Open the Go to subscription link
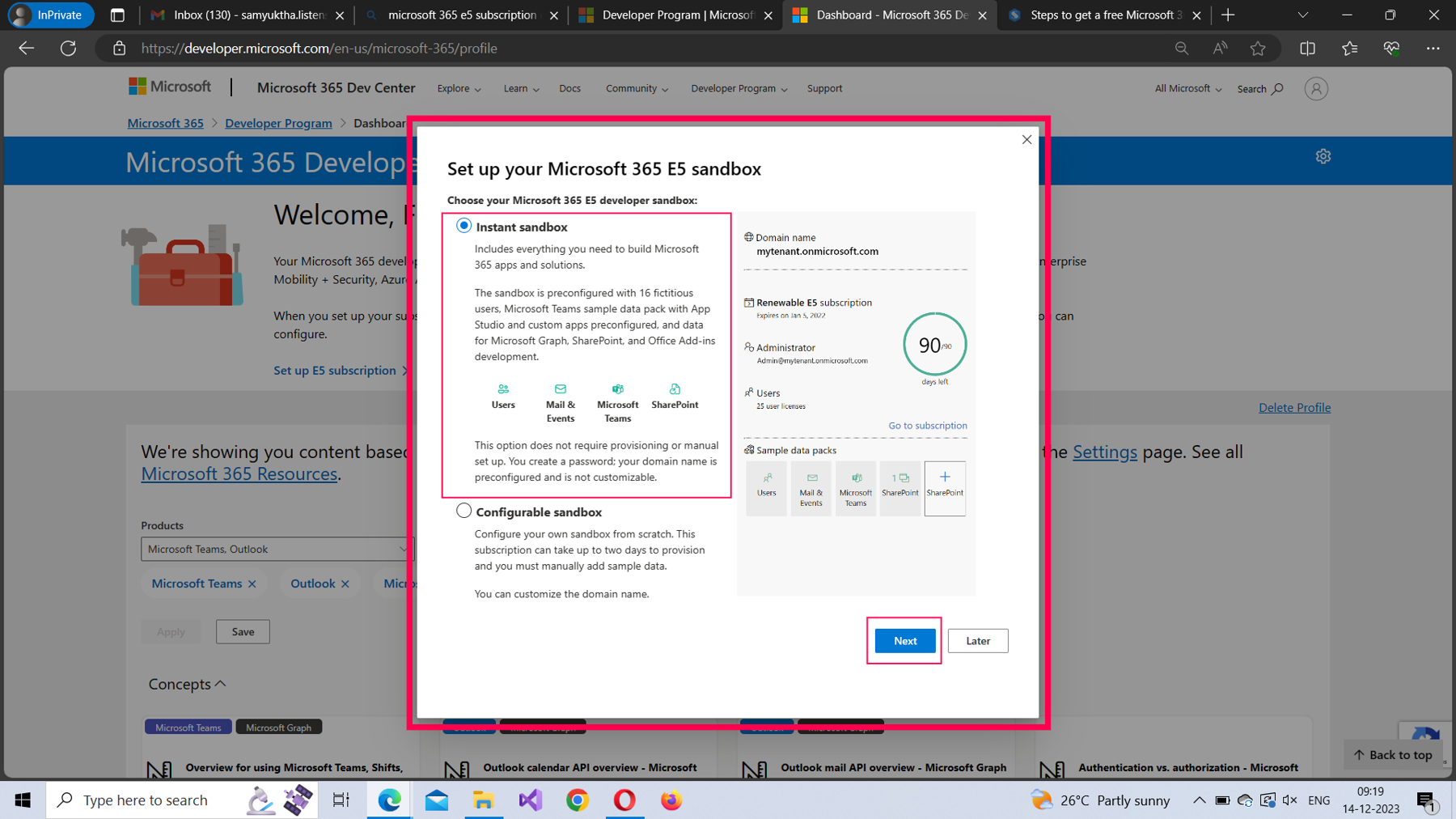The width and height of the screenshot is (1456, 819). click(928, 426)
